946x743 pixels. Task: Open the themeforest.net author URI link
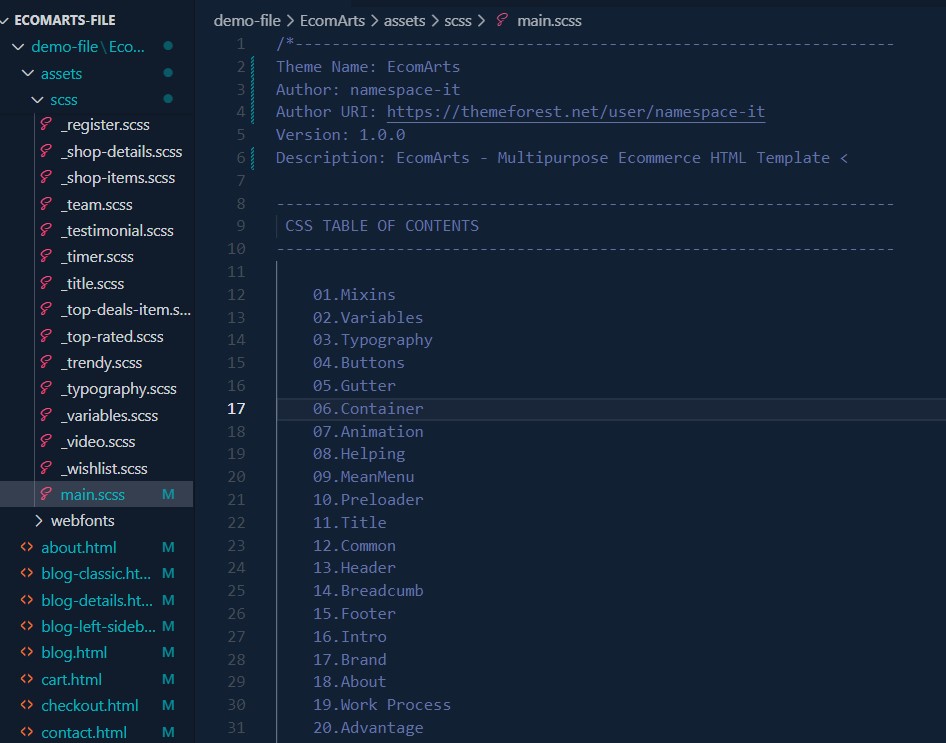[x=575, y=112]
